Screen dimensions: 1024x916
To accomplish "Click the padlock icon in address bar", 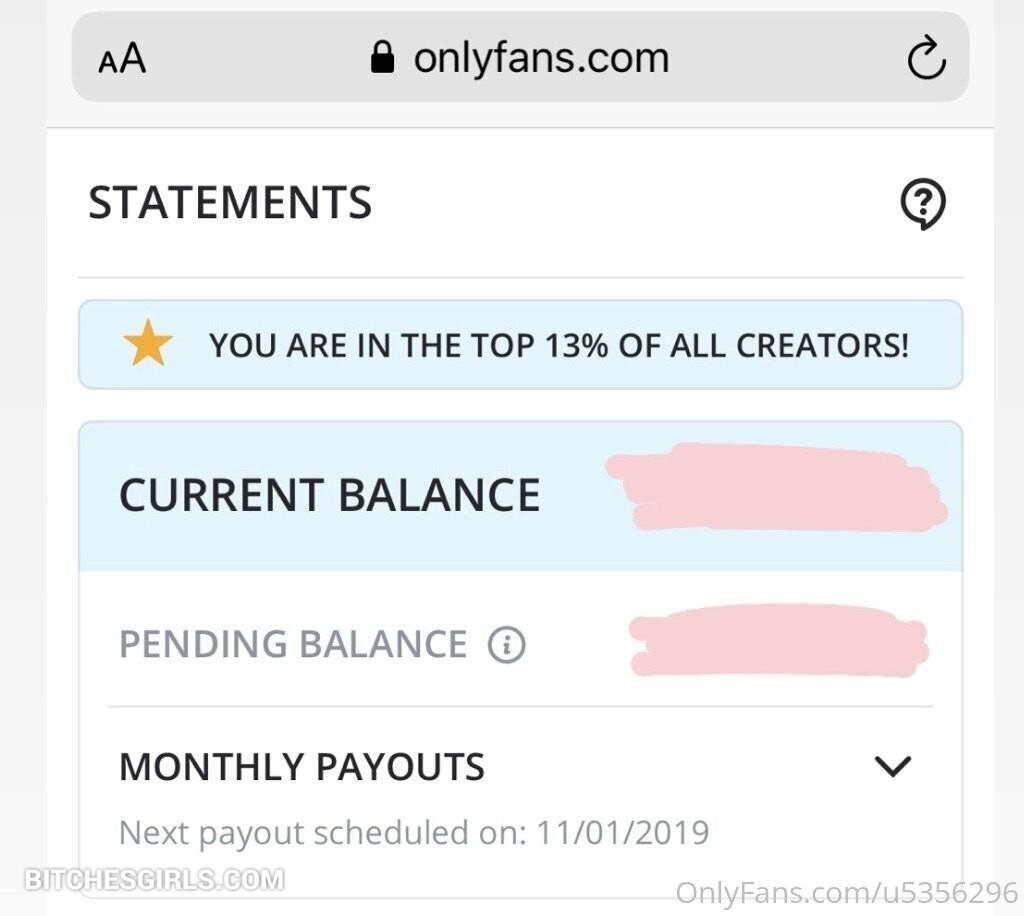I will [382, 58].
